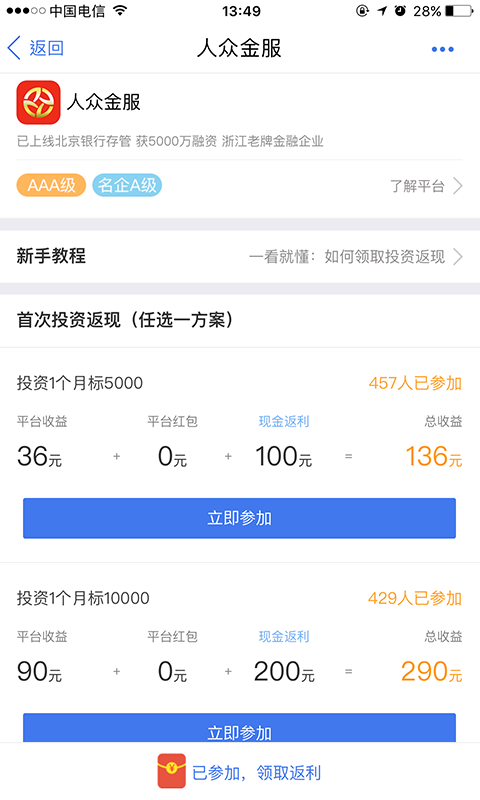Tap the back chevron icon
The width and height of the screenshot is (480, 800).
click(x=14, y=48)
